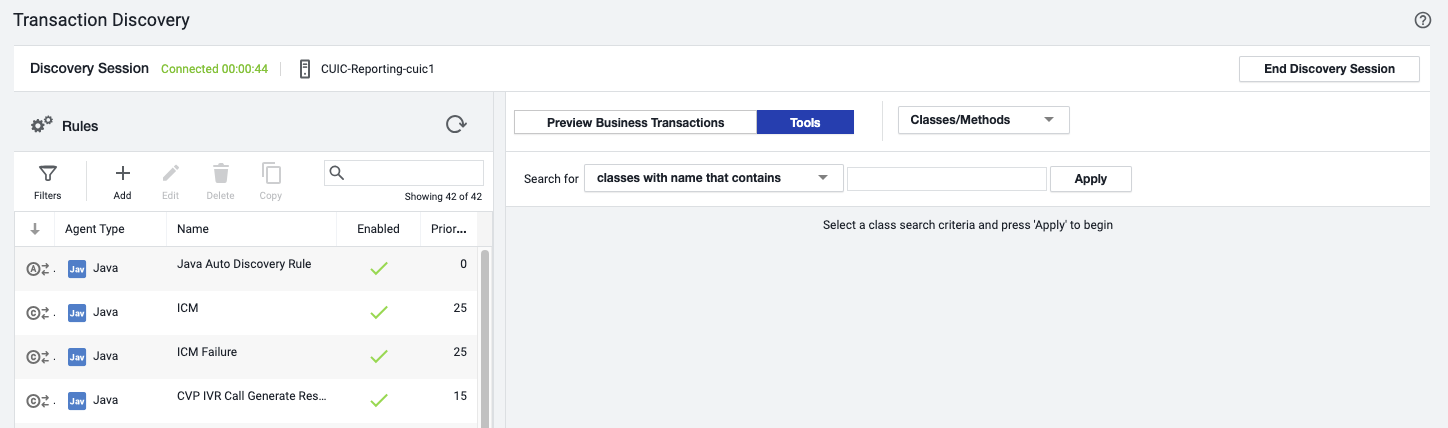The image size is (1448, 428).
Task: Click End Discovery Session button
Action: 1329,69
